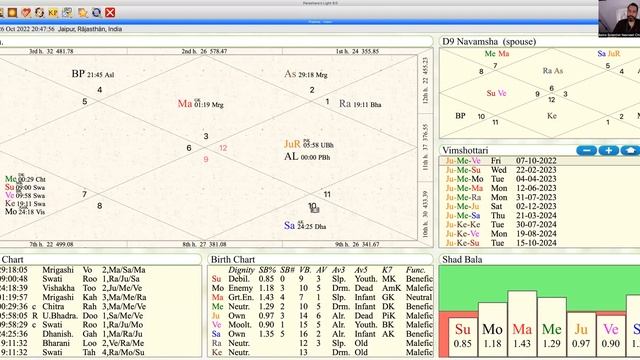Click As 29:18 Mrg ascendant label
This screenshot has height=360, width=640.
click(x=306, y=74)
